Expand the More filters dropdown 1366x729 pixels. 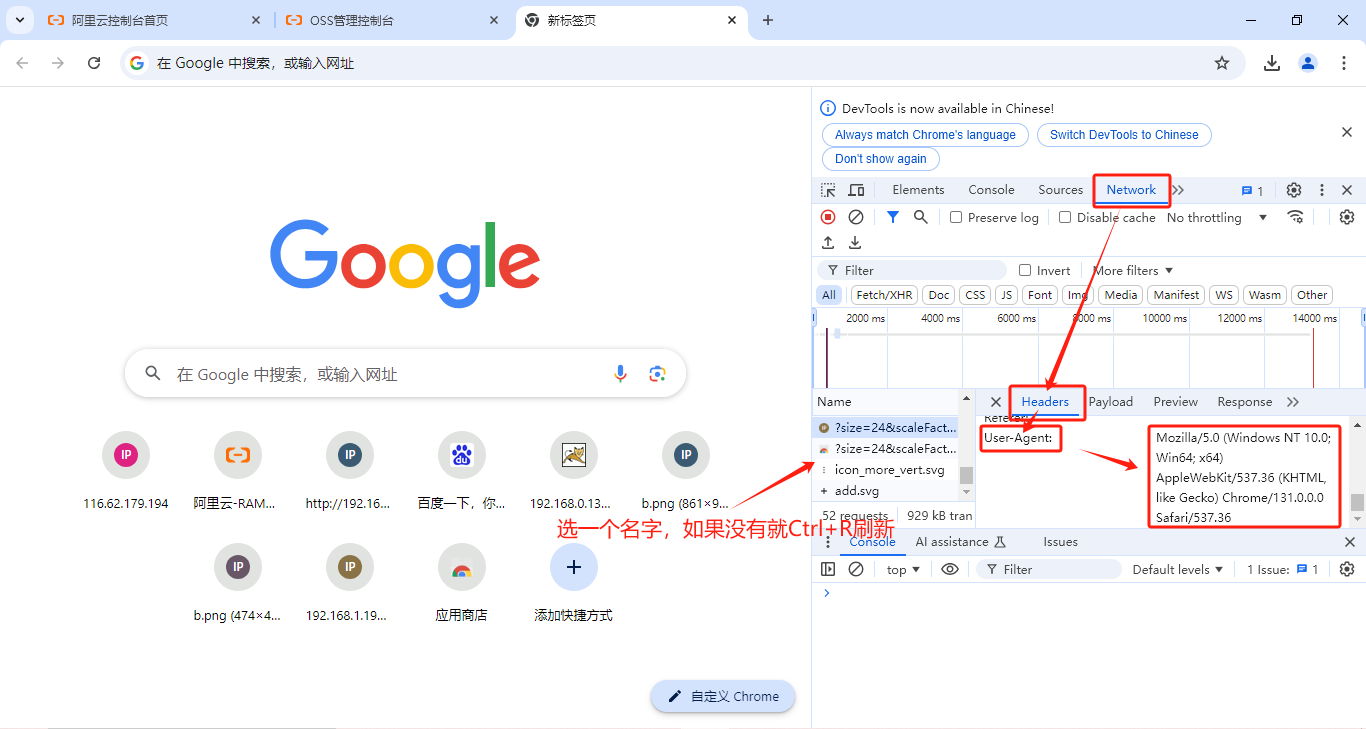tap(1133, 270)
